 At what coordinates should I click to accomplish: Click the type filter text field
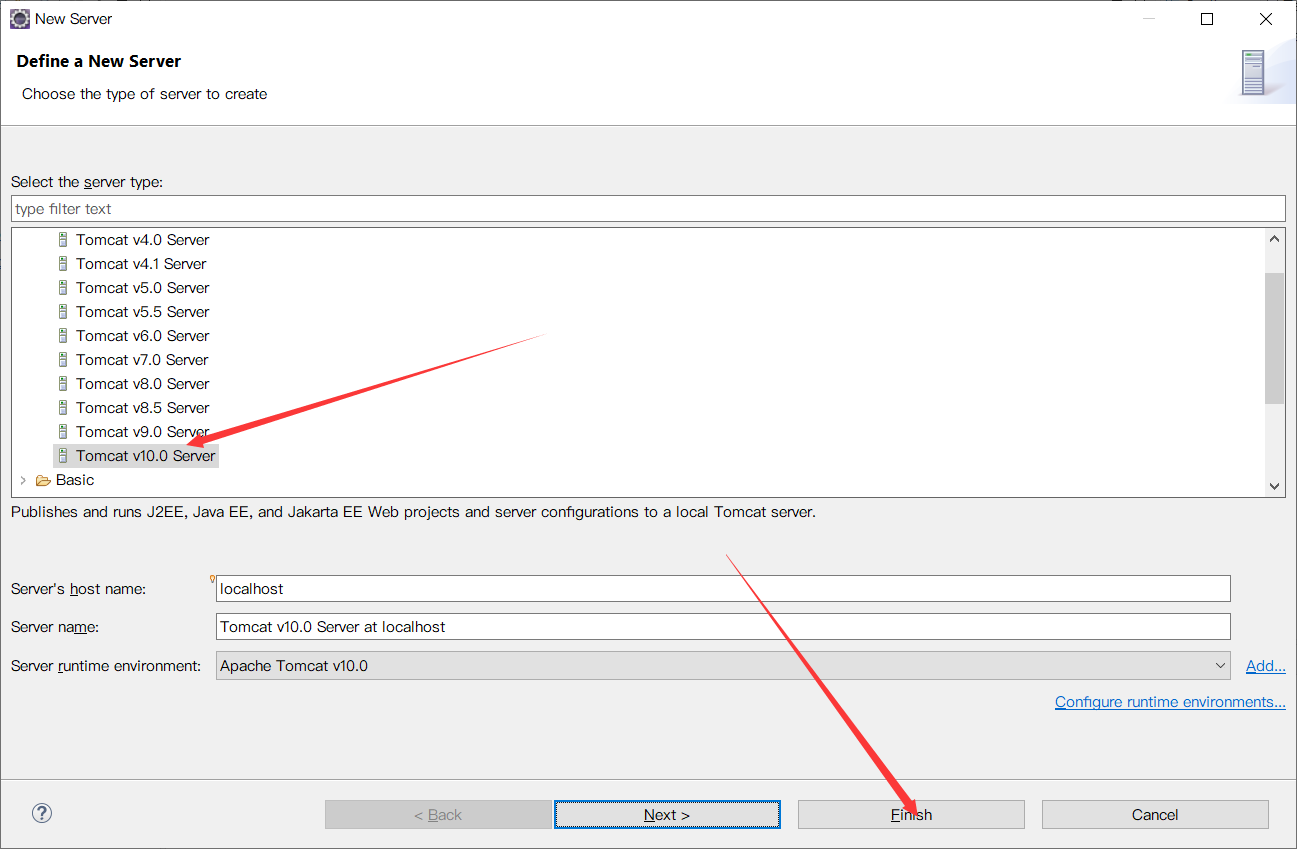[648, 209]
